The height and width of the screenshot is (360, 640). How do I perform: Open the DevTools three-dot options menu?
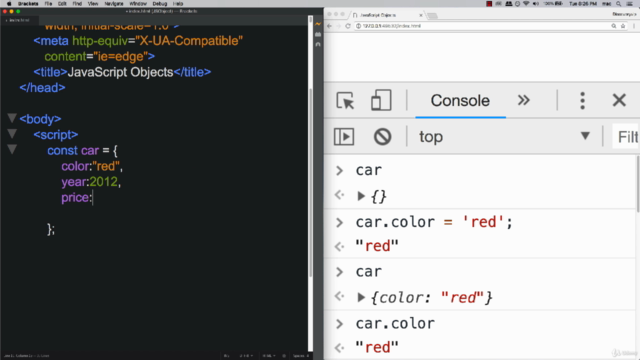[582, 100]
